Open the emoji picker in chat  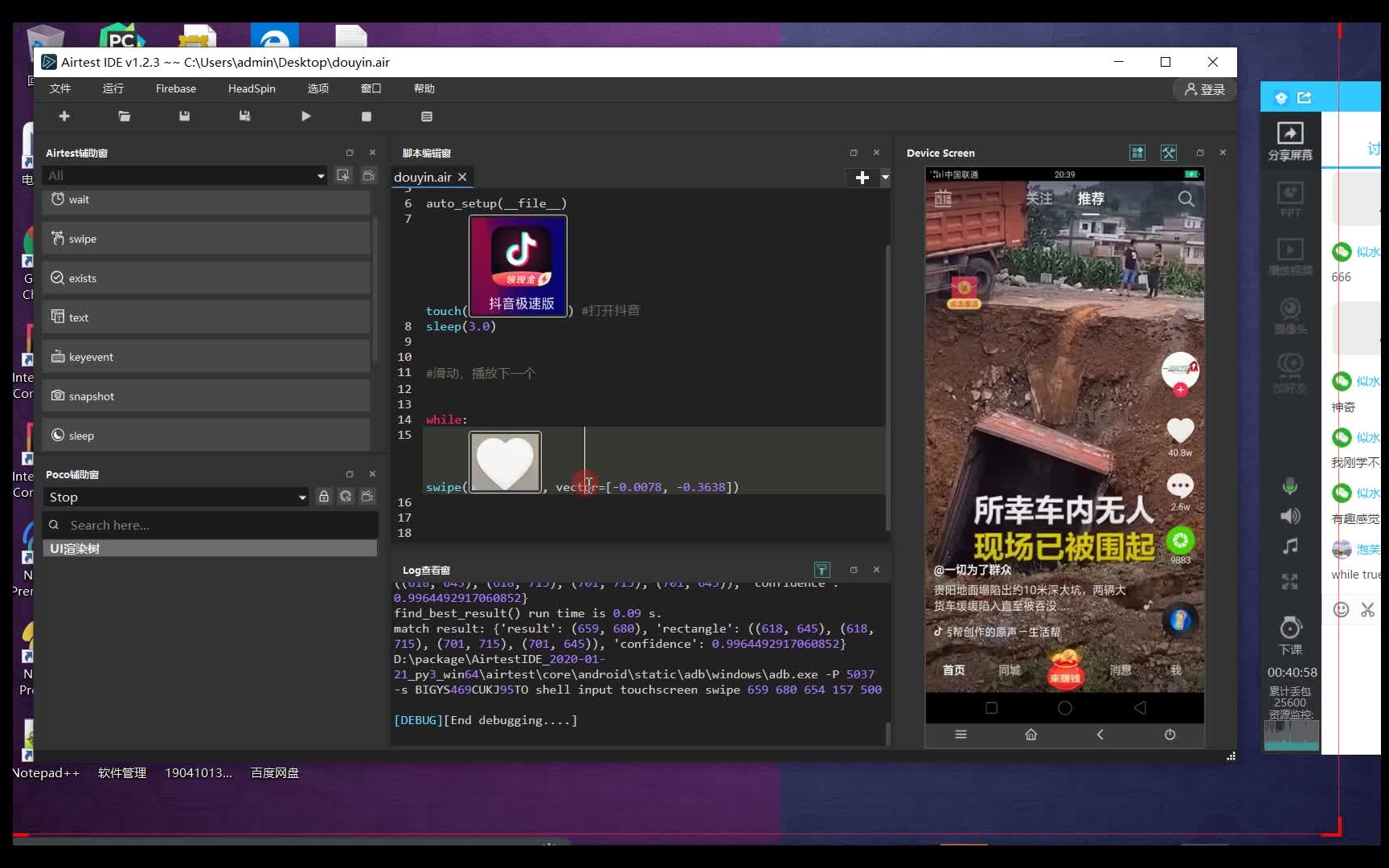pyautogui.click(x=1341, y=609)
